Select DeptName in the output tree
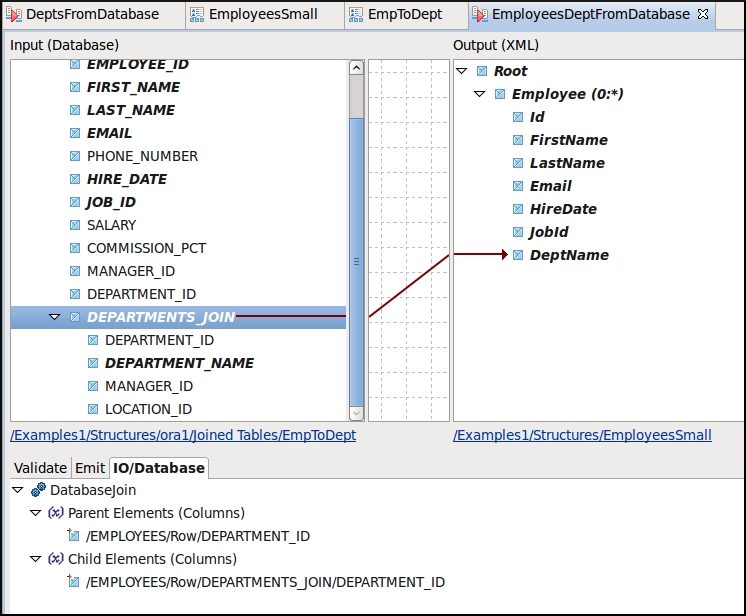The width and height of the screenshot is (746, 616). pos(569,255)
